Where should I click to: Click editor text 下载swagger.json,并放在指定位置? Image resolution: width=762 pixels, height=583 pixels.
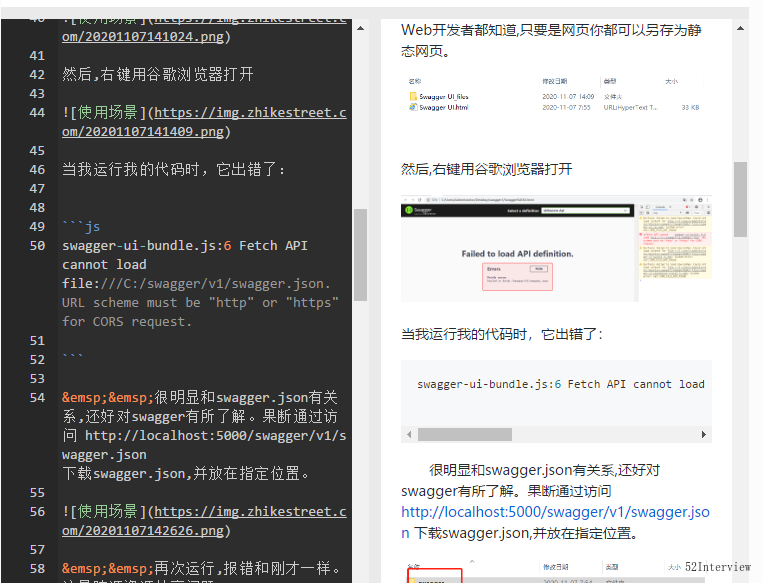185,473
